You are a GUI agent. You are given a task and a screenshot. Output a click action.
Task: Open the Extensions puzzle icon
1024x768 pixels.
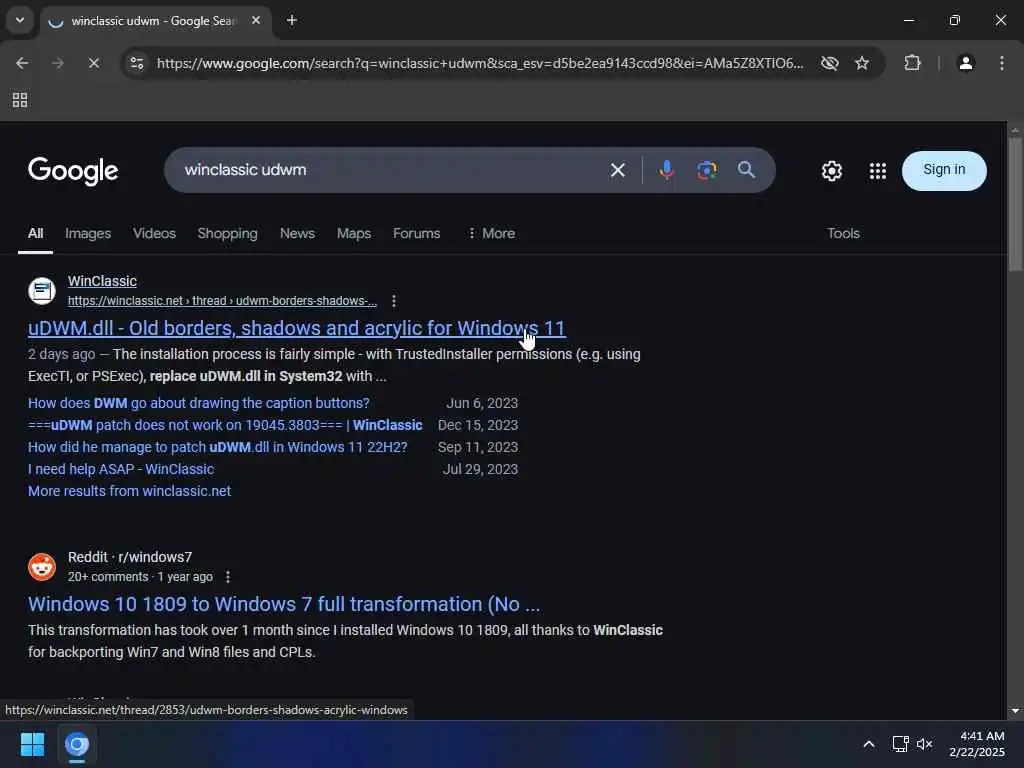click(912, 63)
